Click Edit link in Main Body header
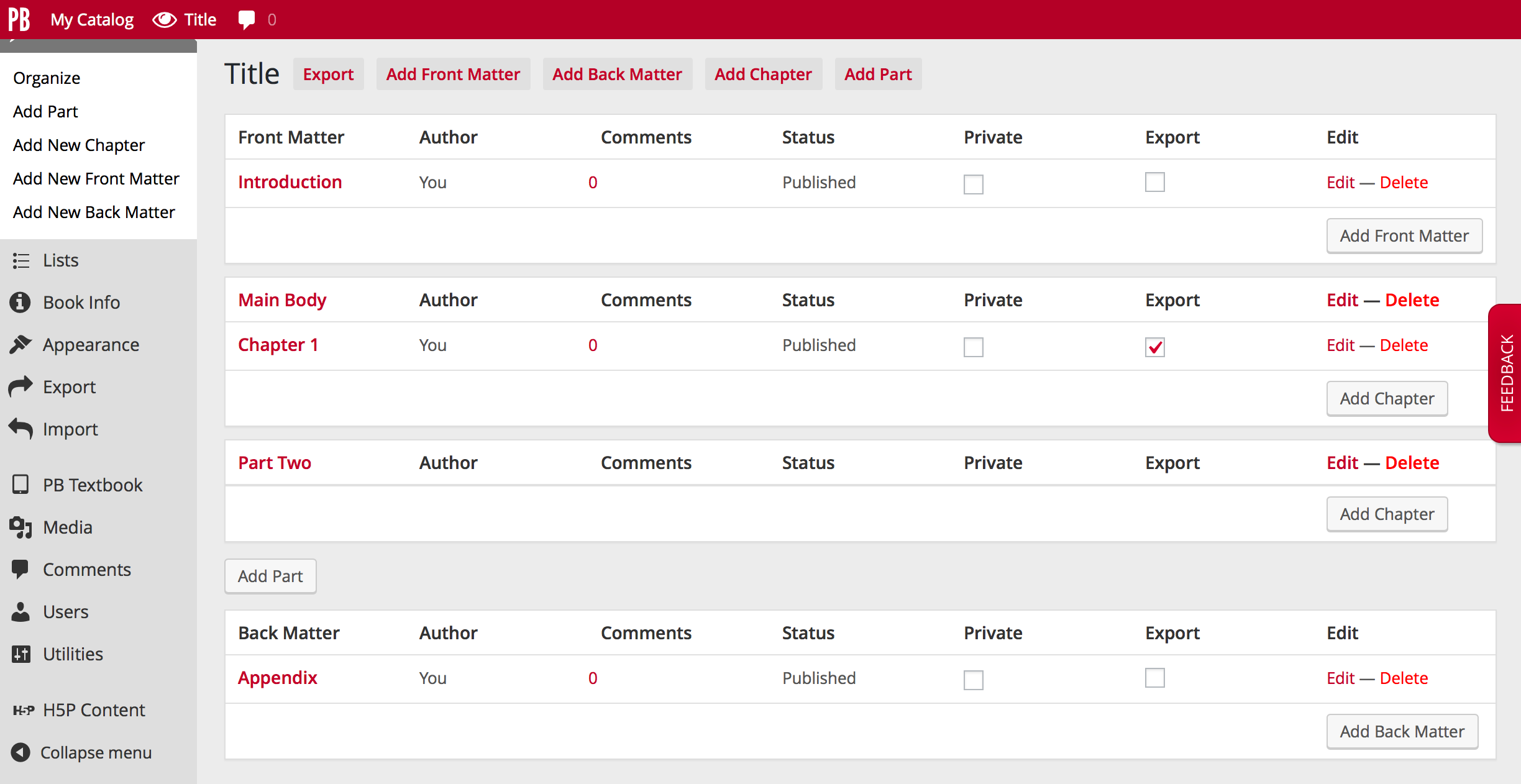The image size is (1521, 784). [x=1343, y=300]
